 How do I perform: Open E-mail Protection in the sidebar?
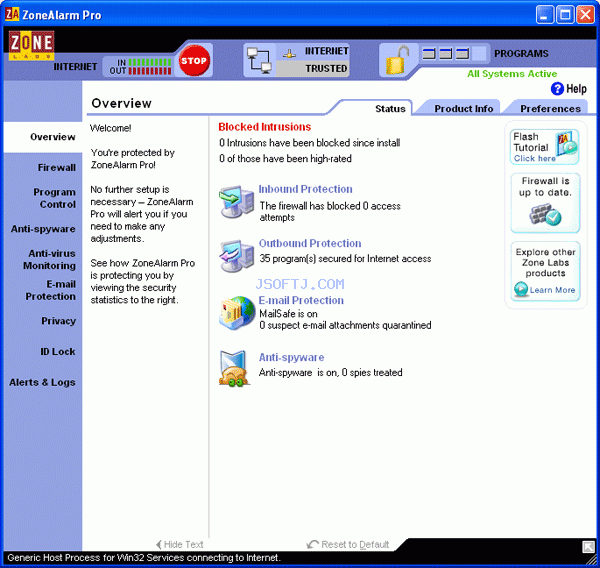[x=51, y=290]
